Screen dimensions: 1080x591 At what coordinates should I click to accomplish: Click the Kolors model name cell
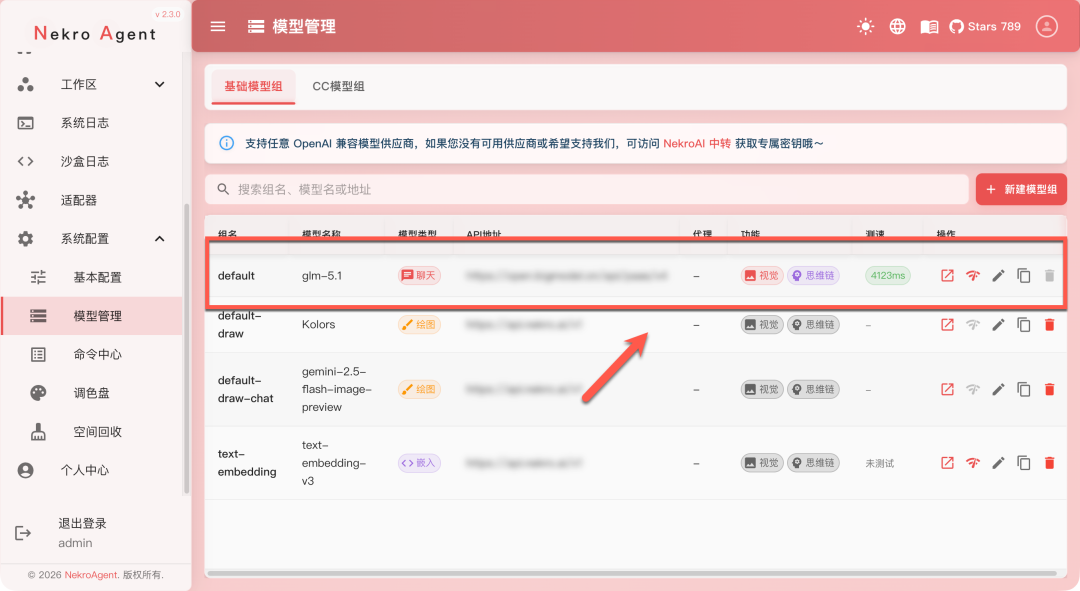[x=318, y=324]
